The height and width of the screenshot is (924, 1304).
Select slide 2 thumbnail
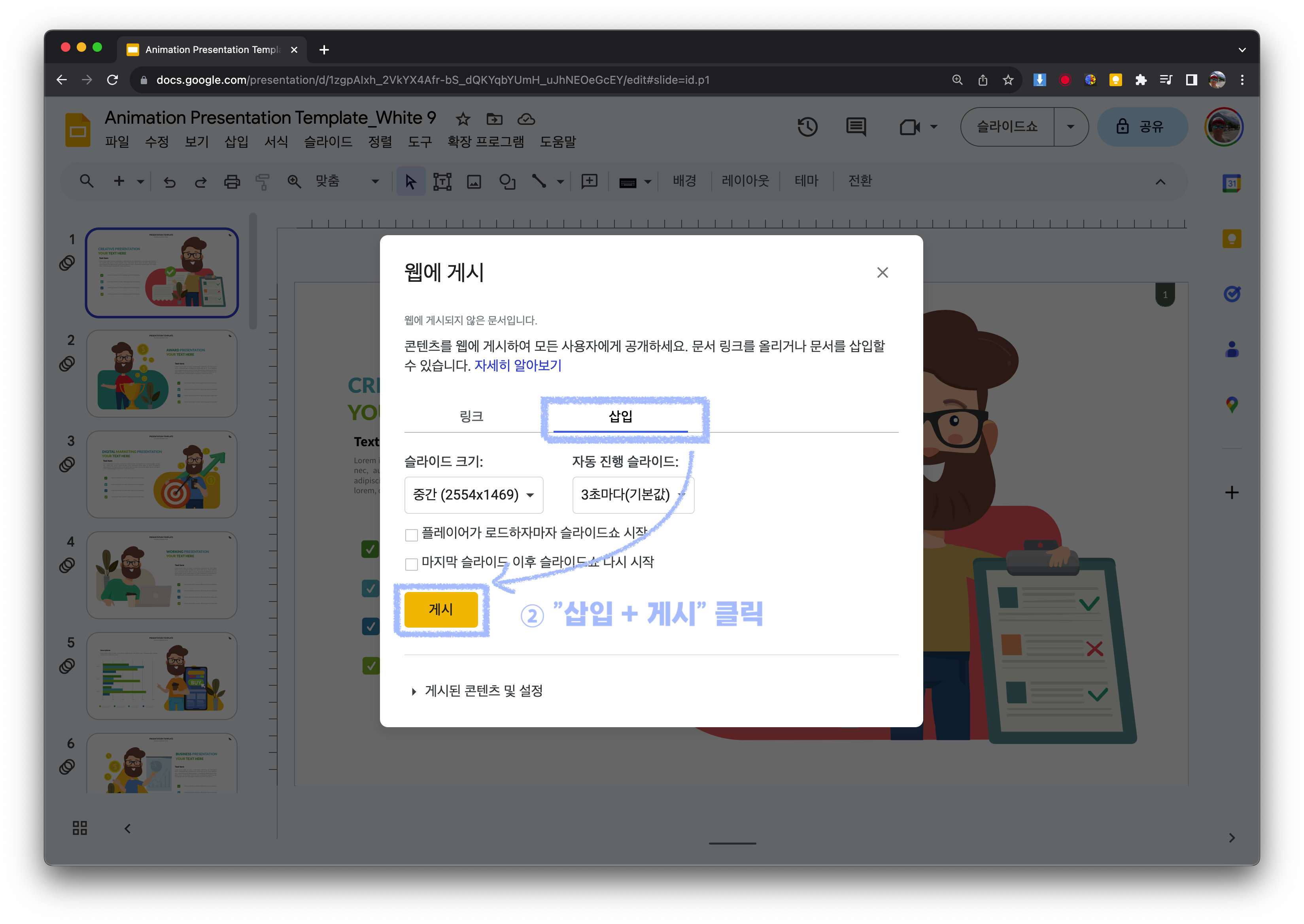coord(162,374)
